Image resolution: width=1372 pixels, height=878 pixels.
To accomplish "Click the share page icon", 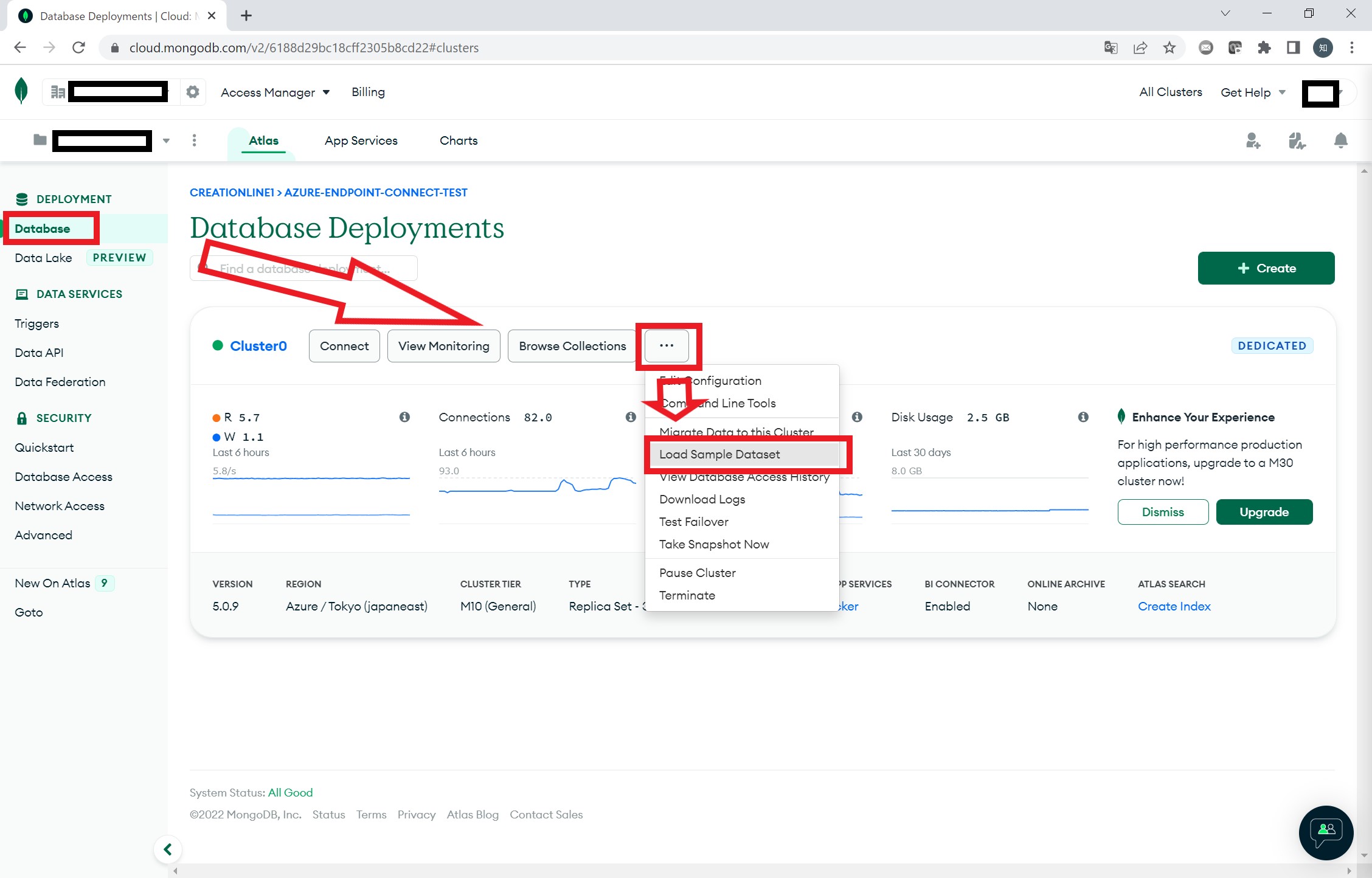I will pyautogui.click(x=1140, y=47).
